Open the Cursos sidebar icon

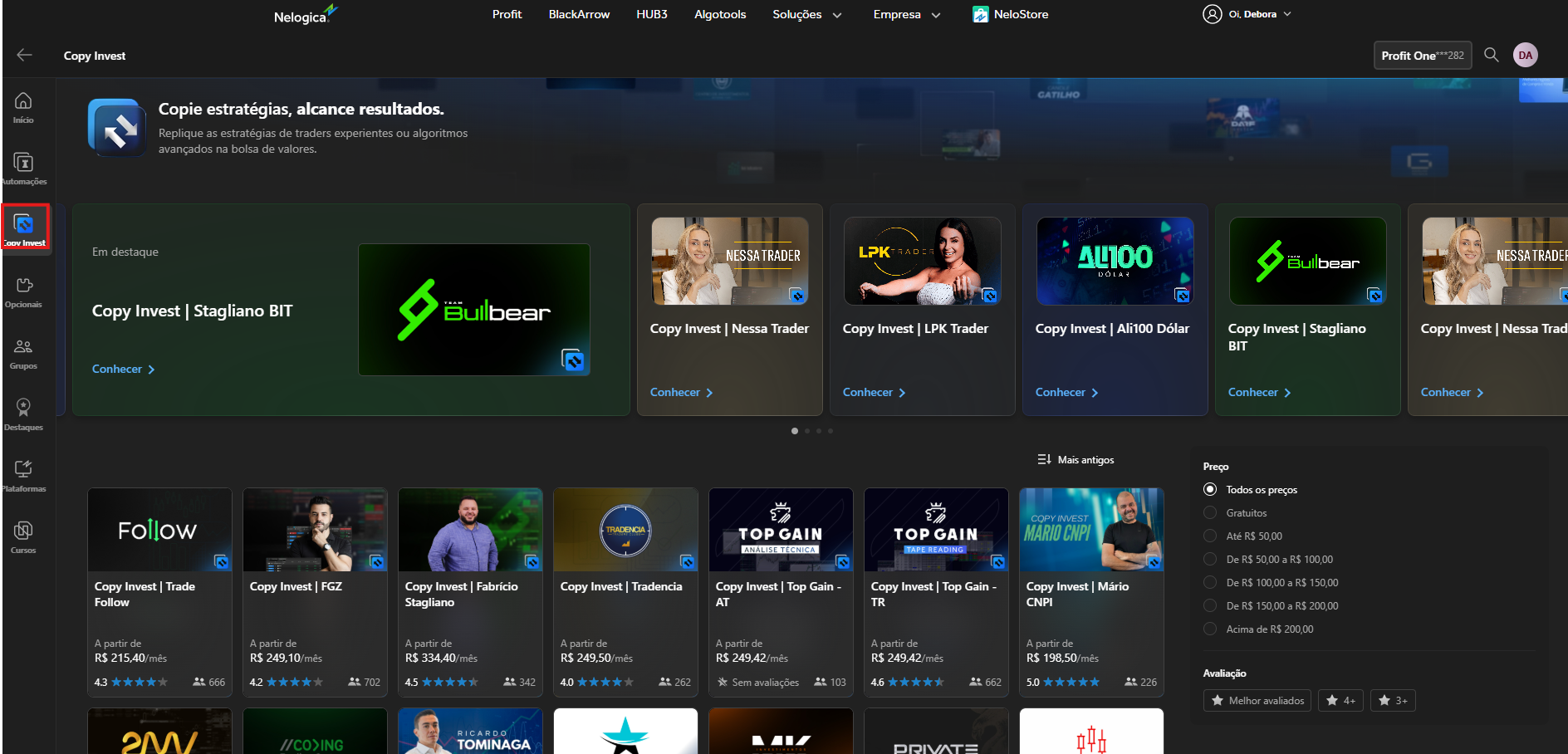point(23,531)
